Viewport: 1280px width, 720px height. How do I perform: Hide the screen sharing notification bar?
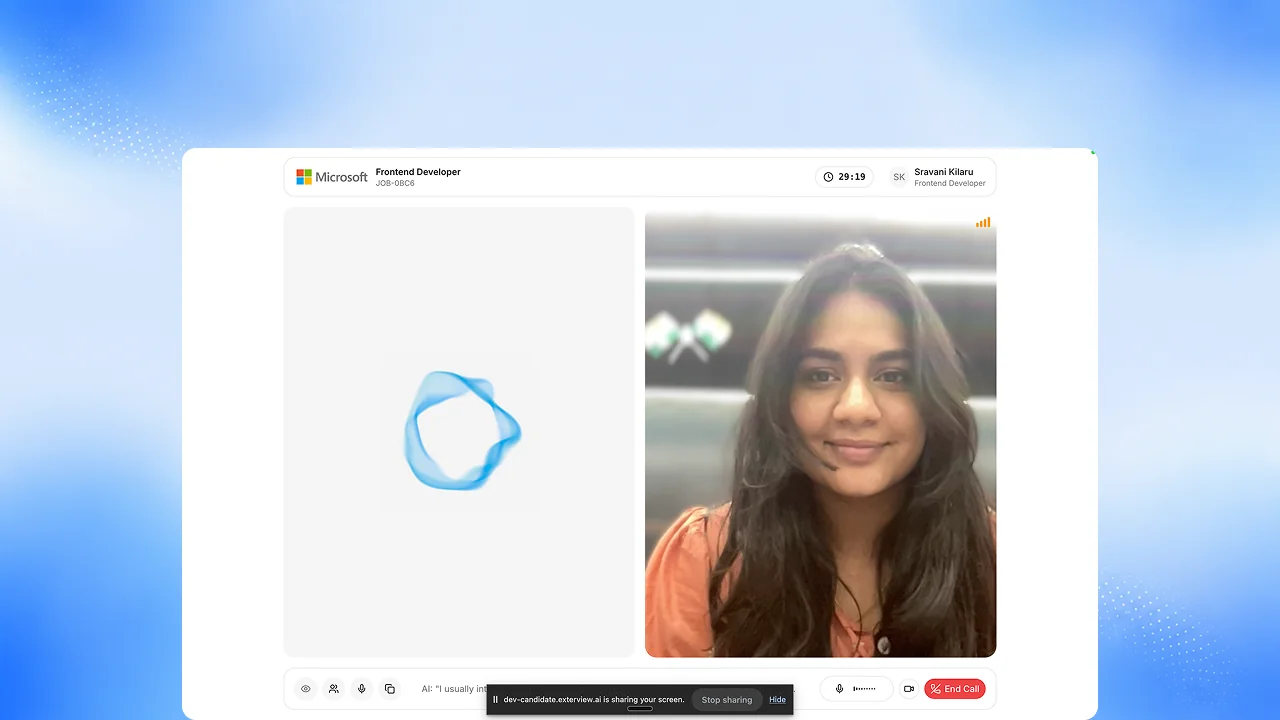[x=777, y=700]
